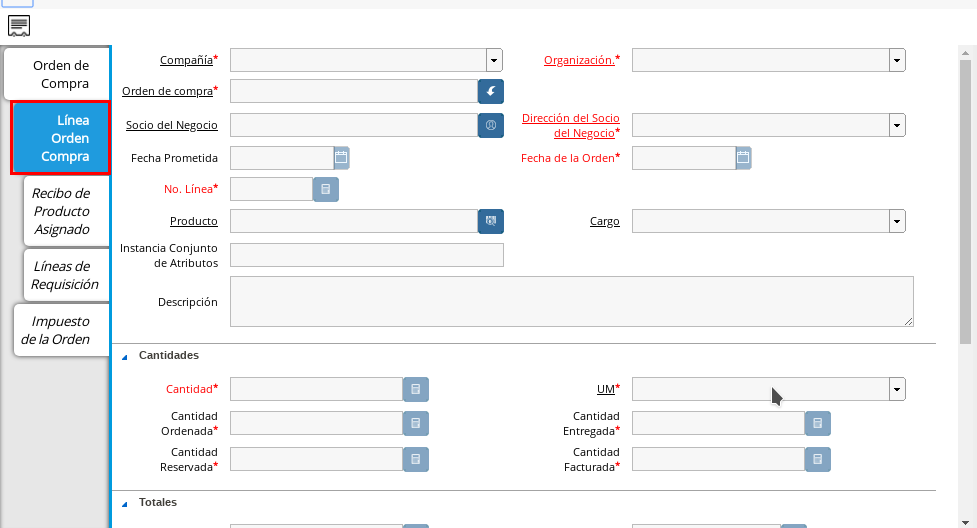977x528 pixels.
Task: Open the Socio del Negocio search icon
Action: (490, 125)
